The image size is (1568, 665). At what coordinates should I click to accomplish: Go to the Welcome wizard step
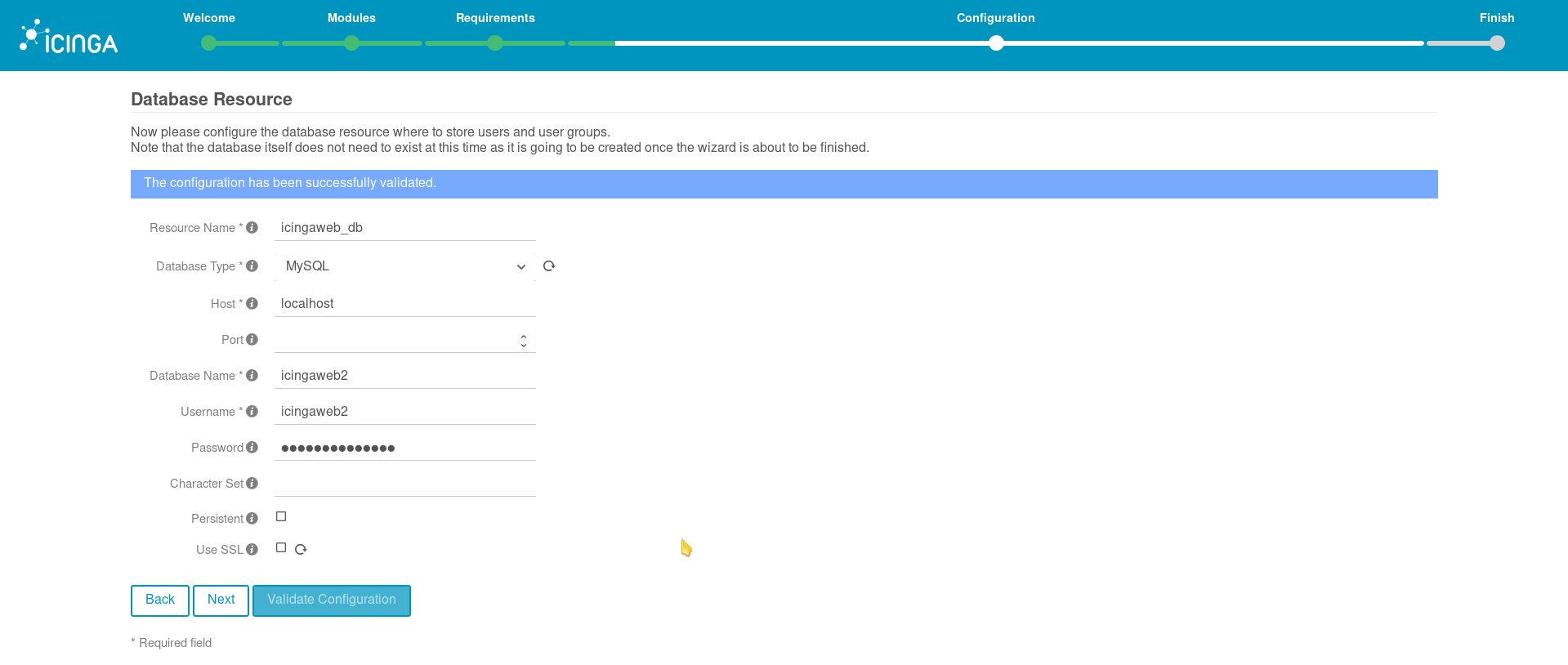click(x=209, y=18)
